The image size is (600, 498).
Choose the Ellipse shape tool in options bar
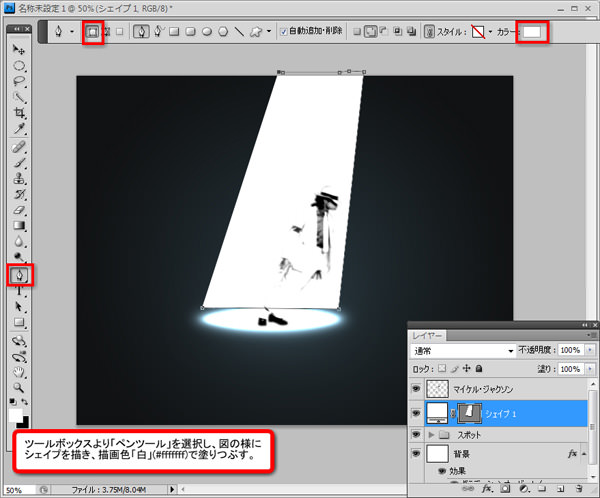[207, 31]
